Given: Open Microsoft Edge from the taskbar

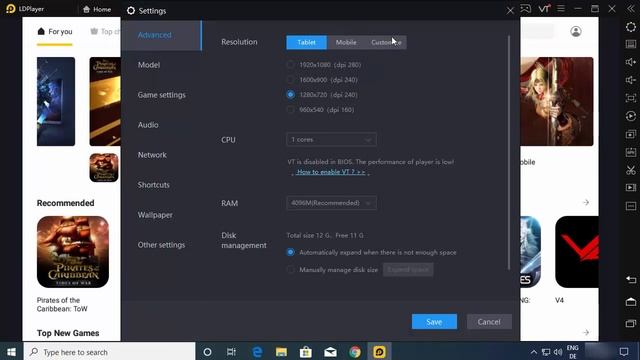Looking at the screenshot, I should tap(257, 352).
